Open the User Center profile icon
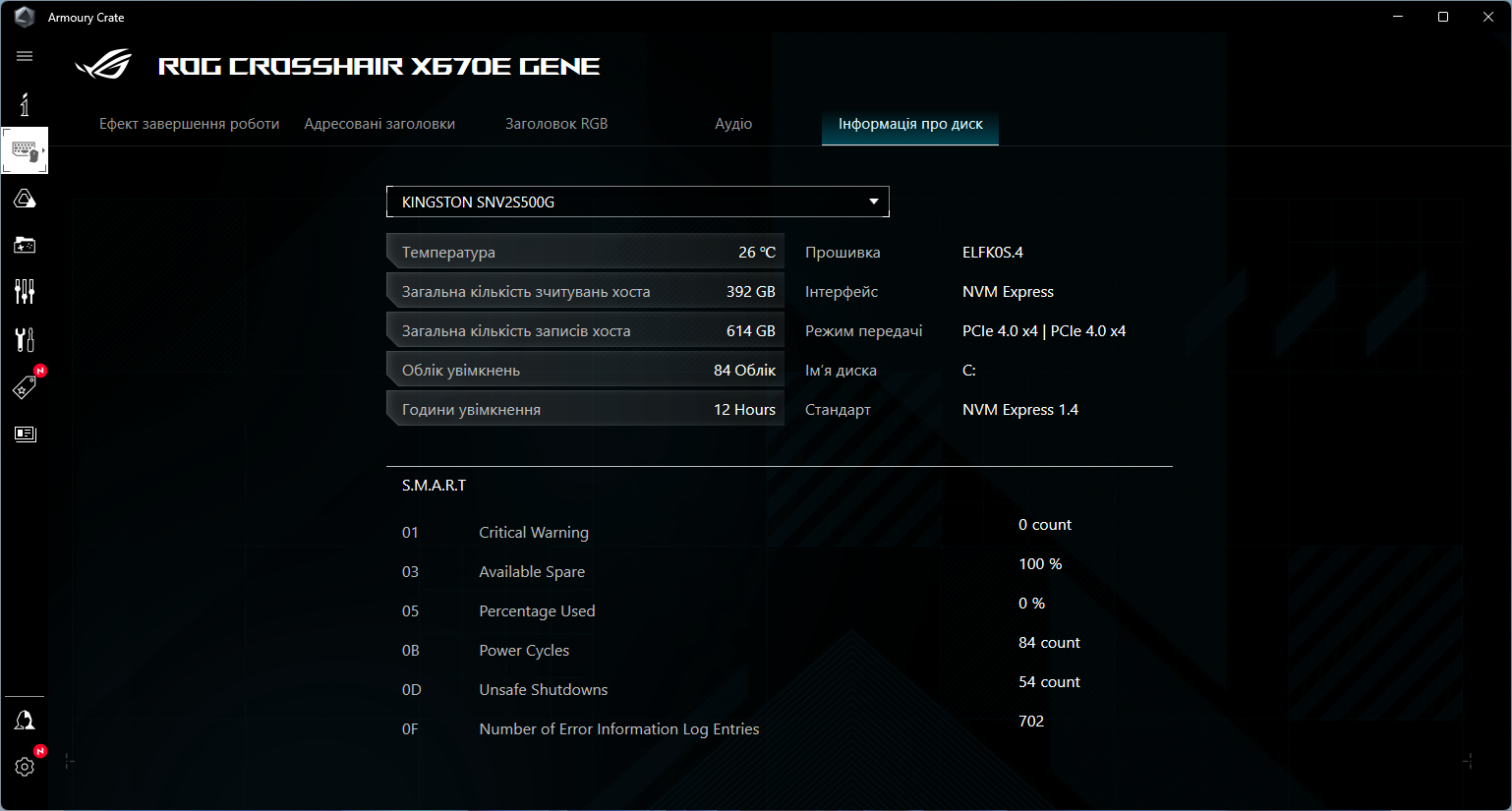Screen dimensions: 1512x811 (x=25, y=721)
